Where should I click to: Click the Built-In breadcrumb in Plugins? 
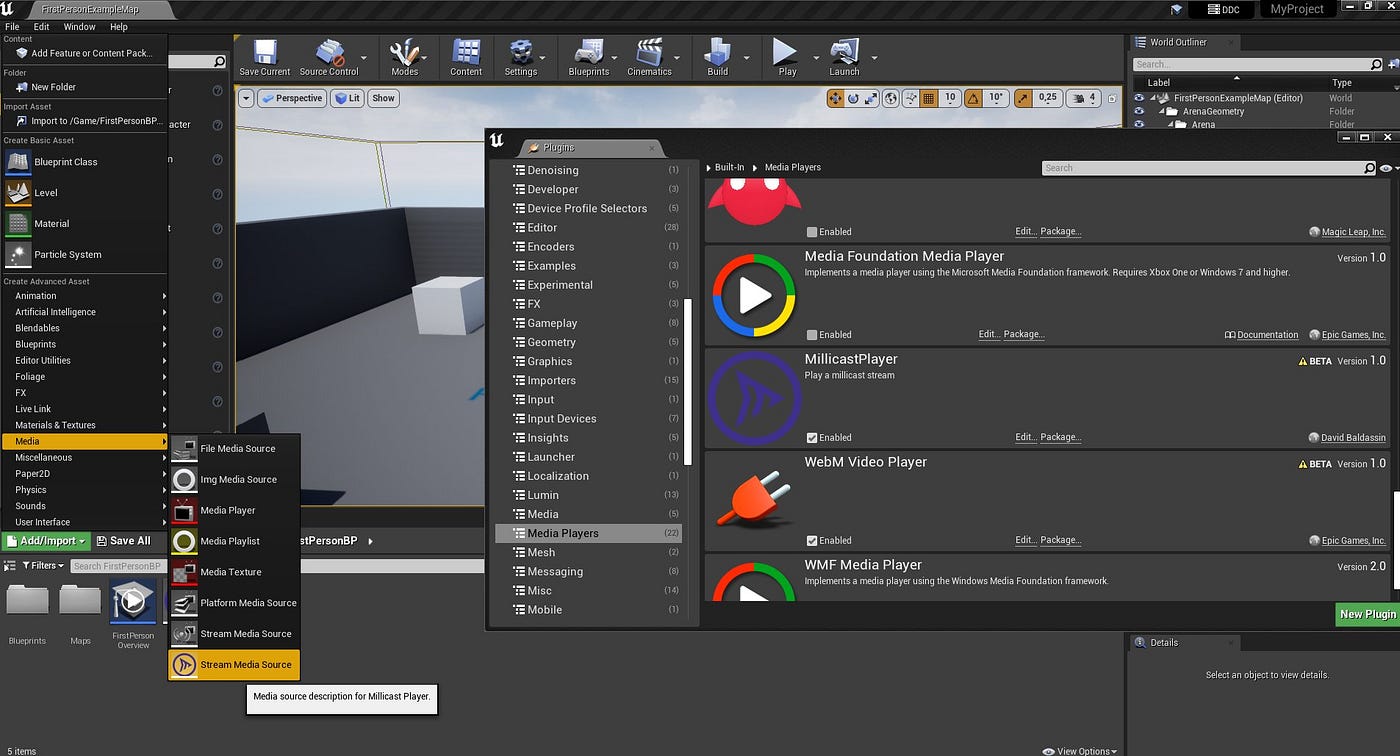click(x=729, y=168)
